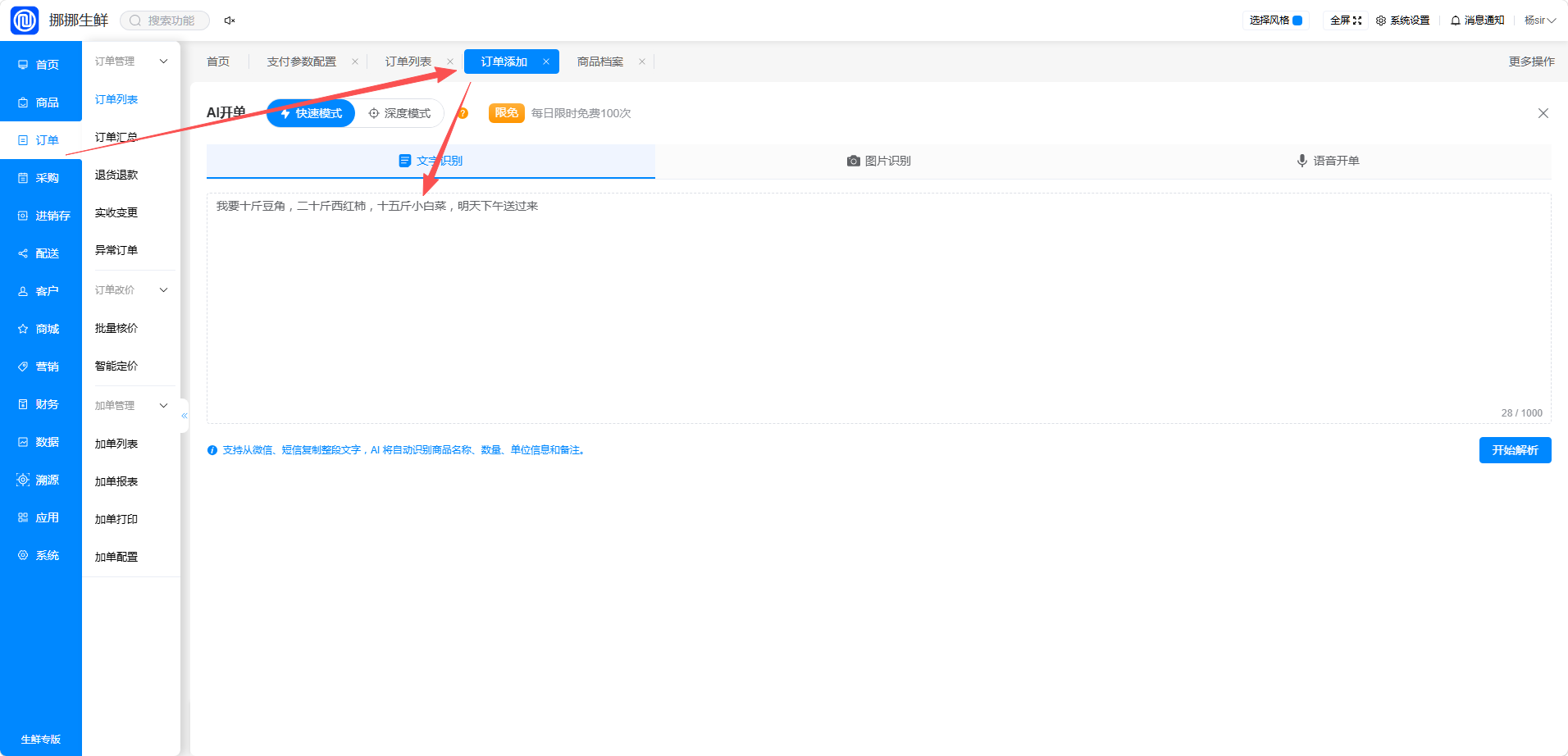Open 系统设置 gear in top bar
The width and height of the screenshot is (1568, 756).
point(1402,20)
